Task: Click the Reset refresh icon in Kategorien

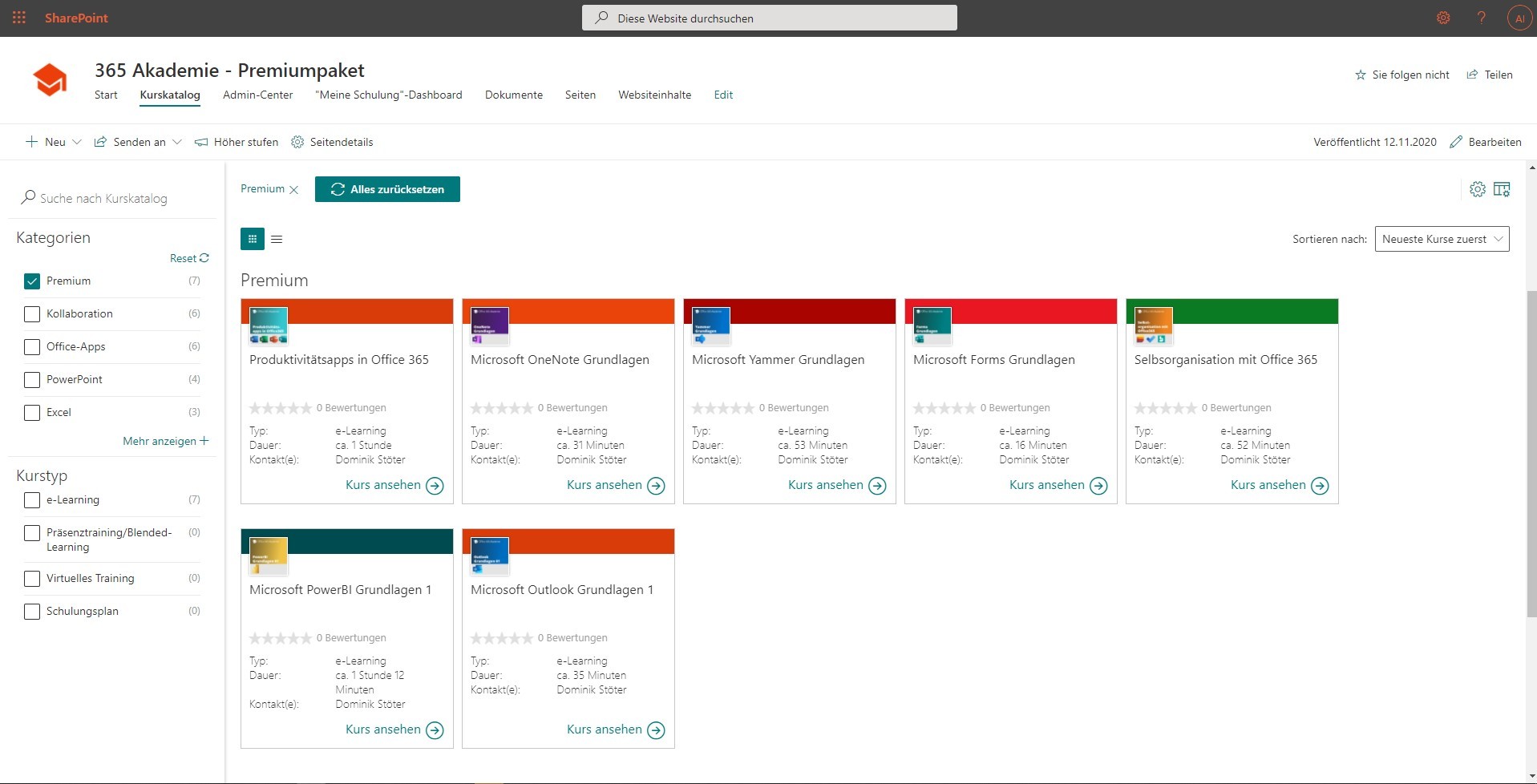Action: coord(204,258)
